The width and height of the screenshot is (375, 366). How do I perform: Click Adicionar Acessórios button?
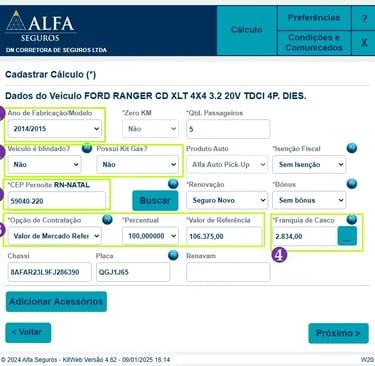56,302
